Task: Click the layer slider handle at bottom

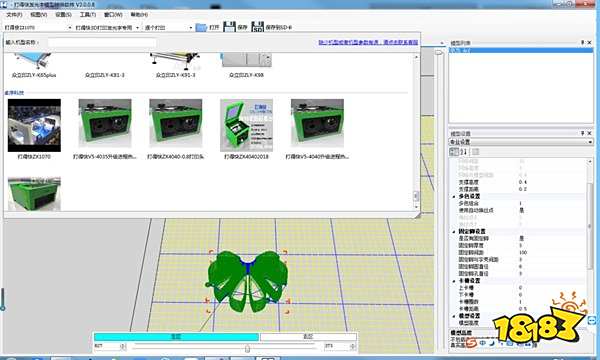Action: coord(247,349)
